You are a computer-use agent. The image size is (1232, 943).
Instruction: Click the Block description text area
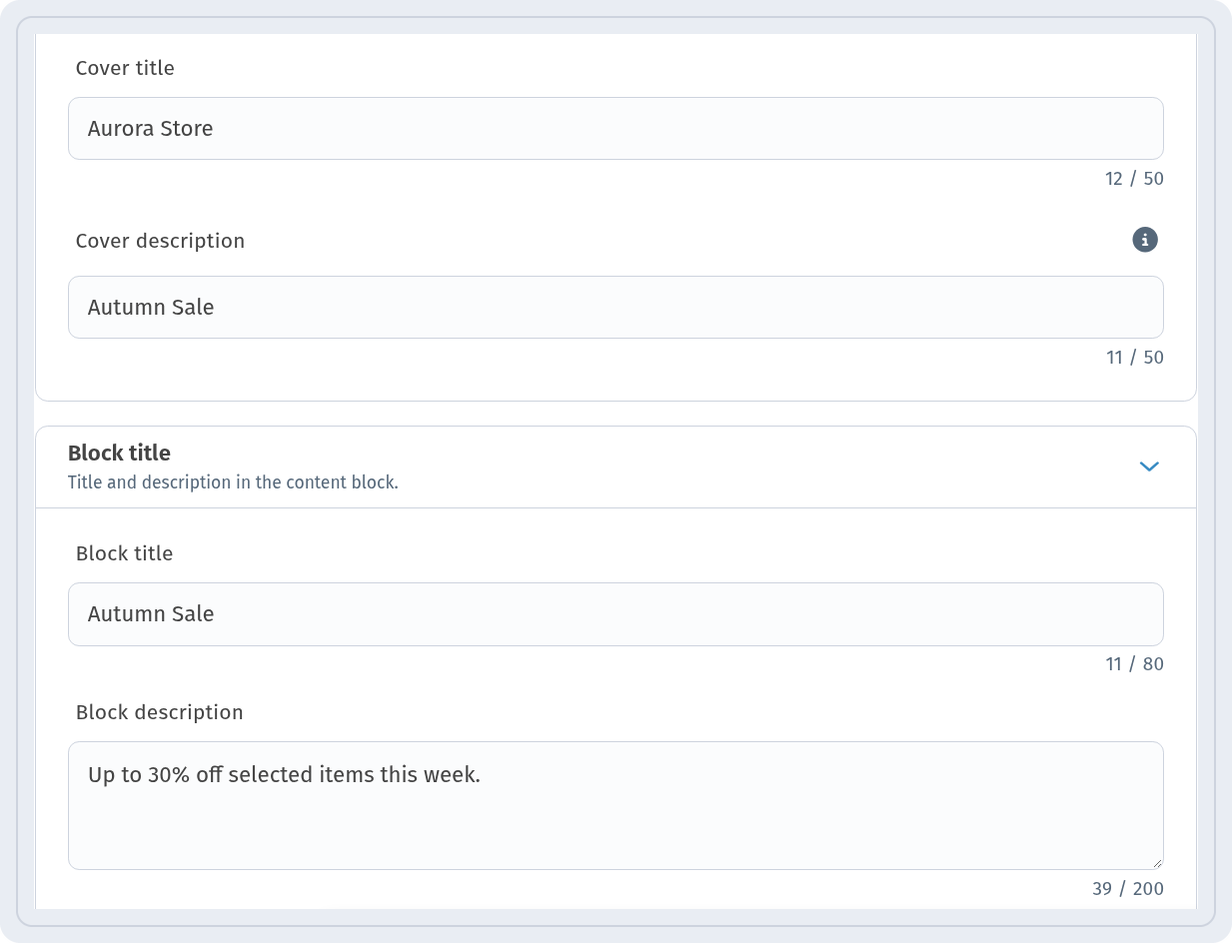coord(616,805)
